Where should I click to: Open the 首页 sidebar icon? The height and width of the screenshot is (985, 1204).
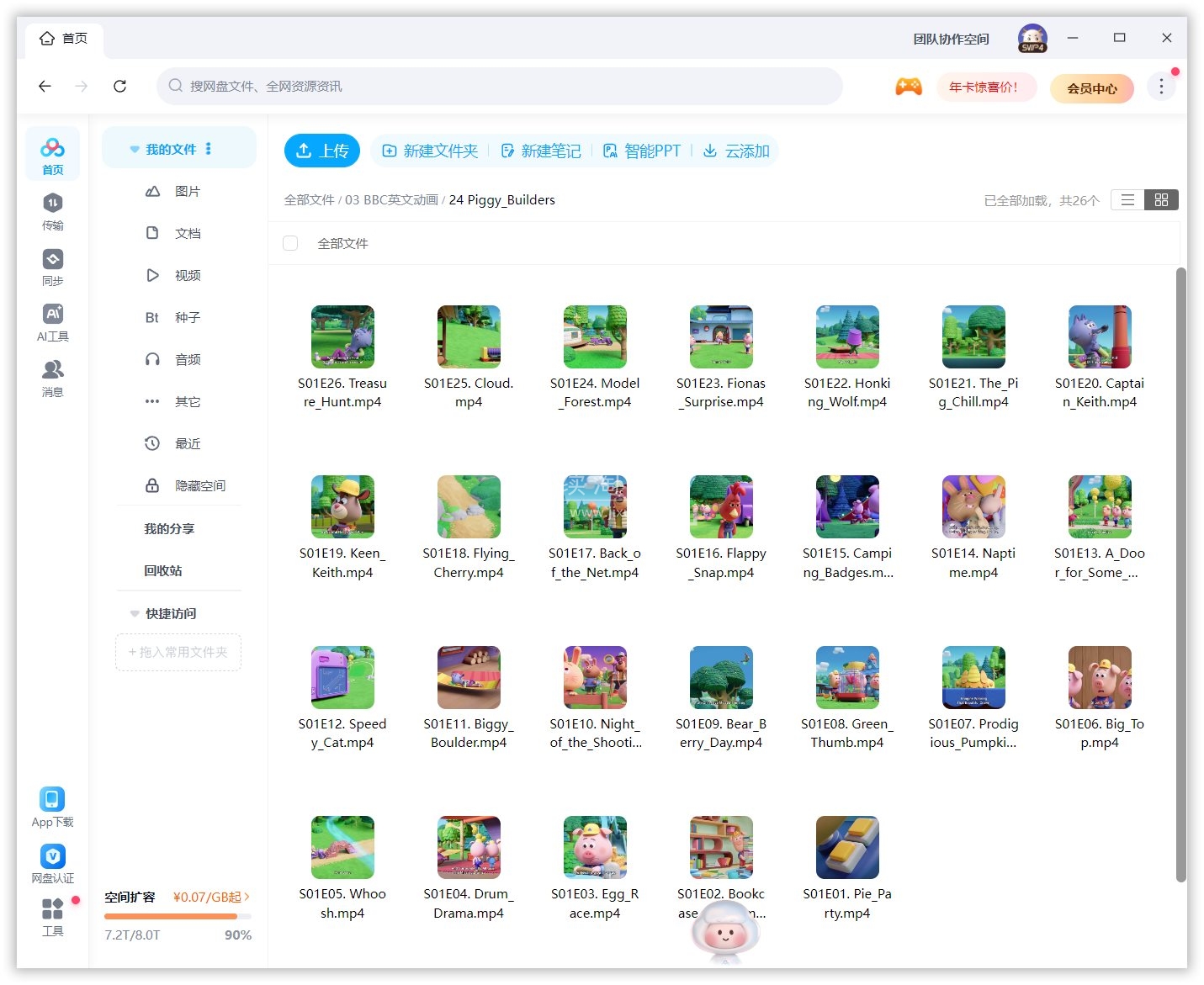[52, 155]
